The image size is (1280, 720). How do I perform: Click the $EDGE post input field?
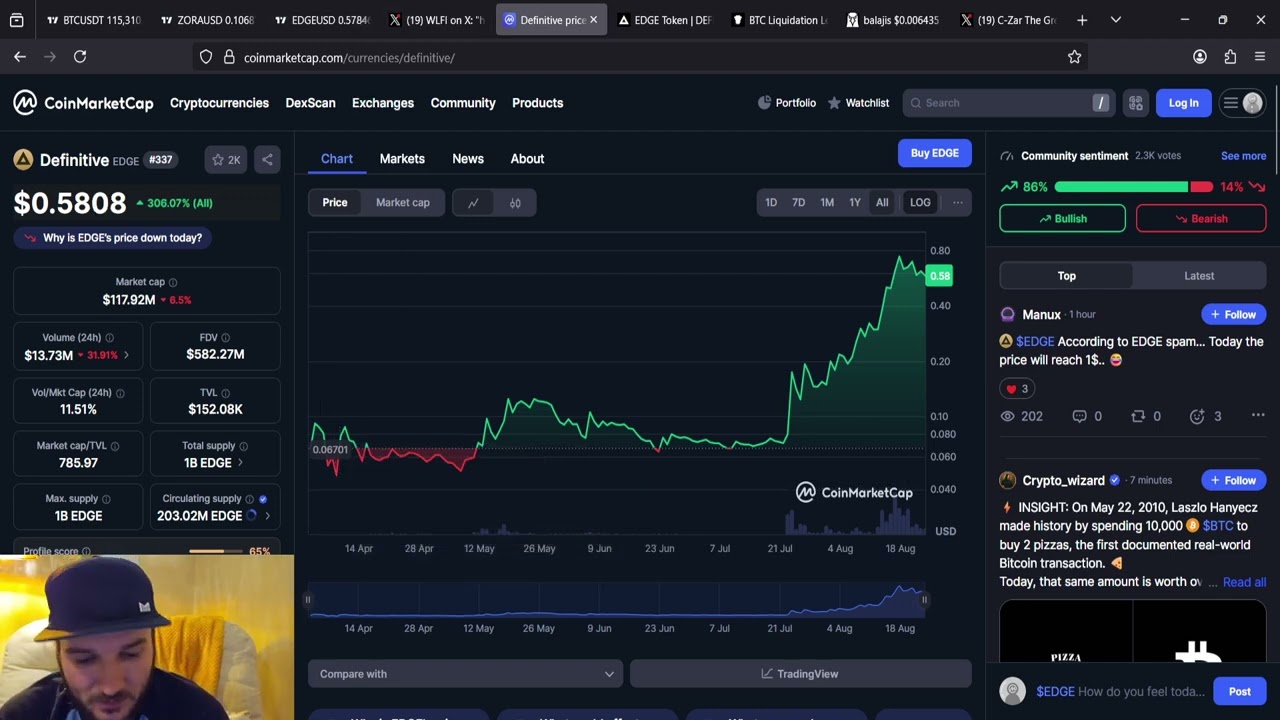(x=1120, y=692)
